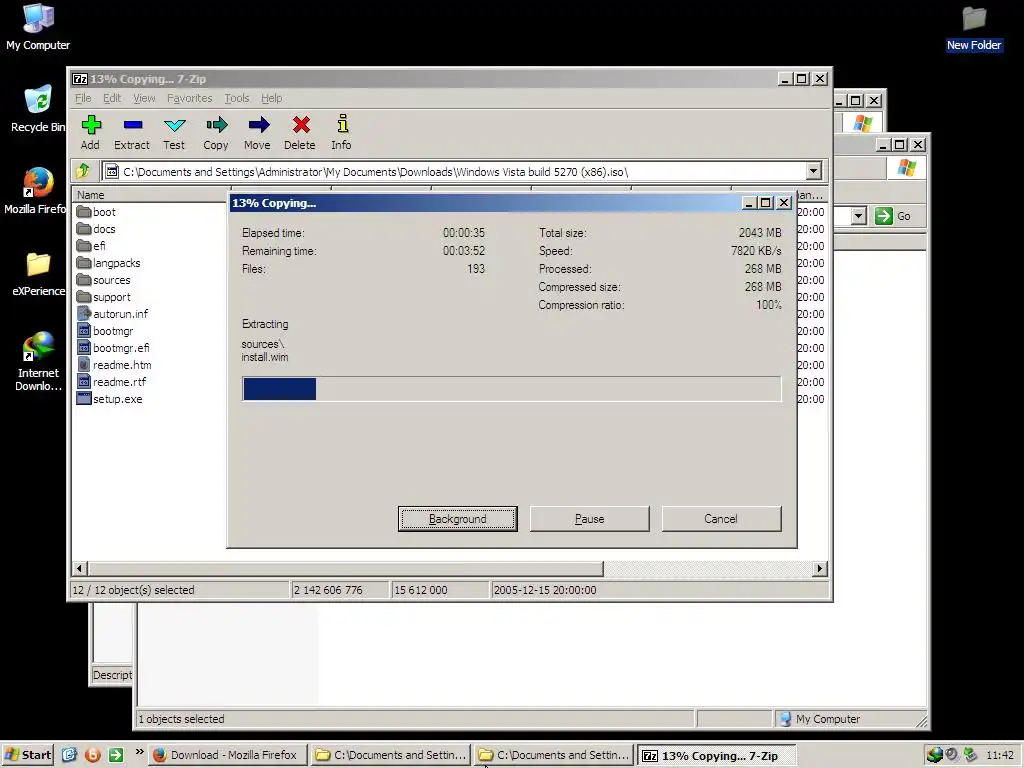Click '2 142 606 776' in status bar
The width and height of the screenshot is (1024, 768).
[x=328, y=590]
